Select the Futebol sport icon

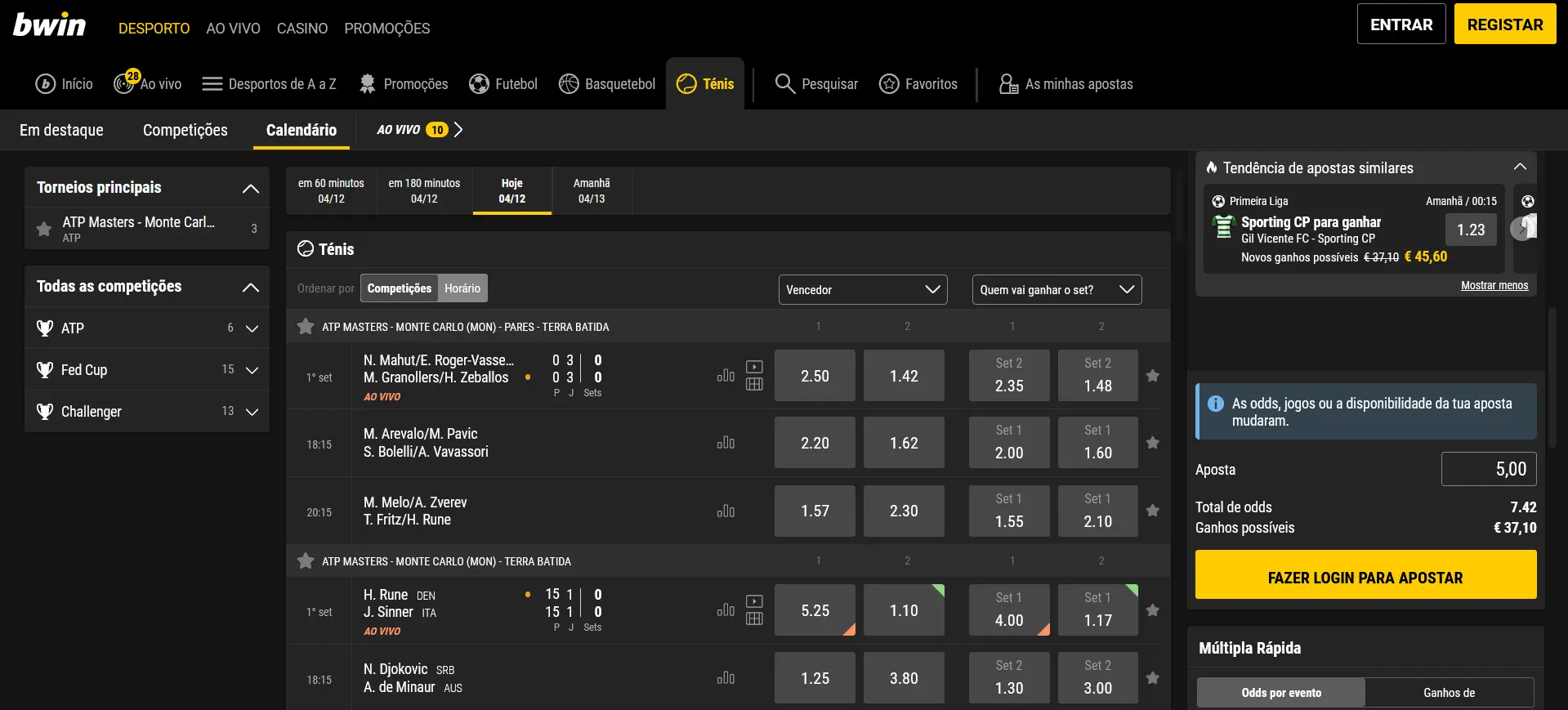point(503,84)
